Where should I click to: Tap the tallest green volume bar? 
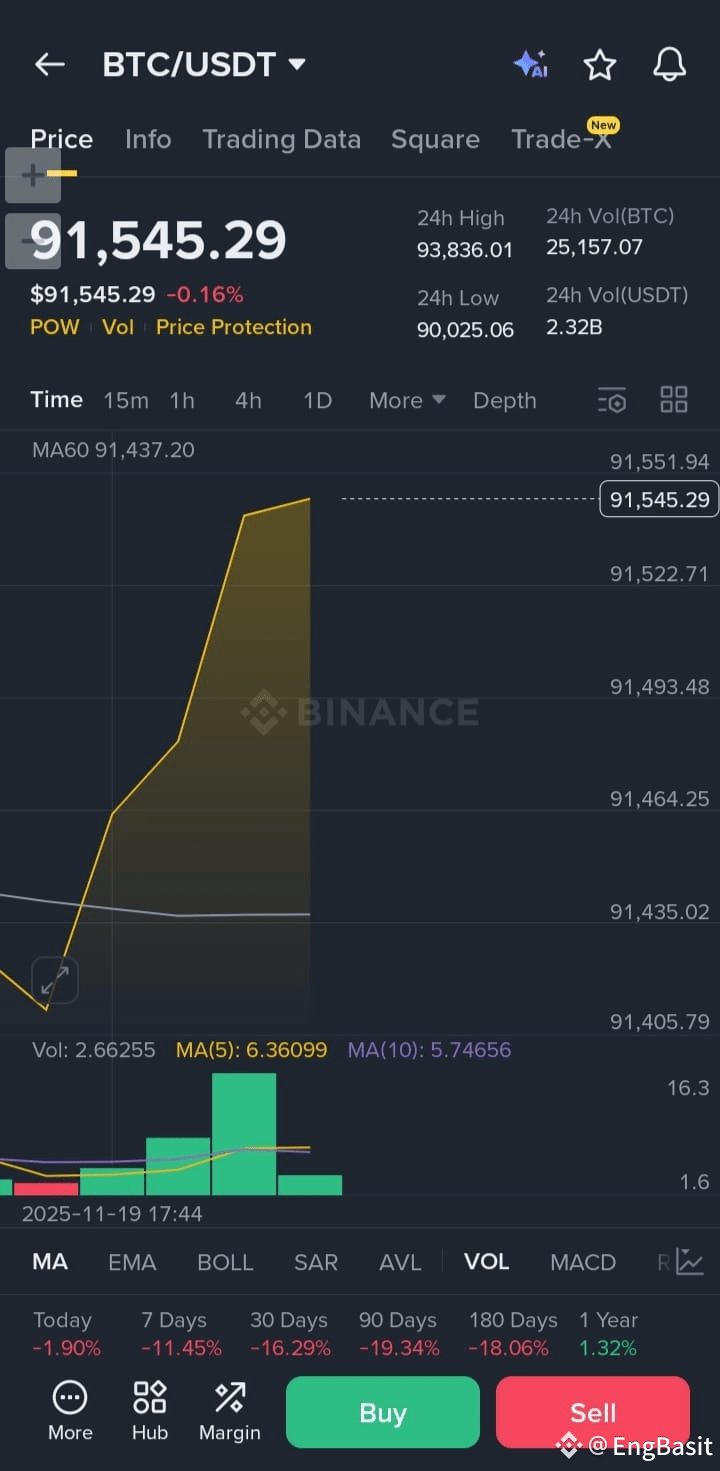[244, 1134]
